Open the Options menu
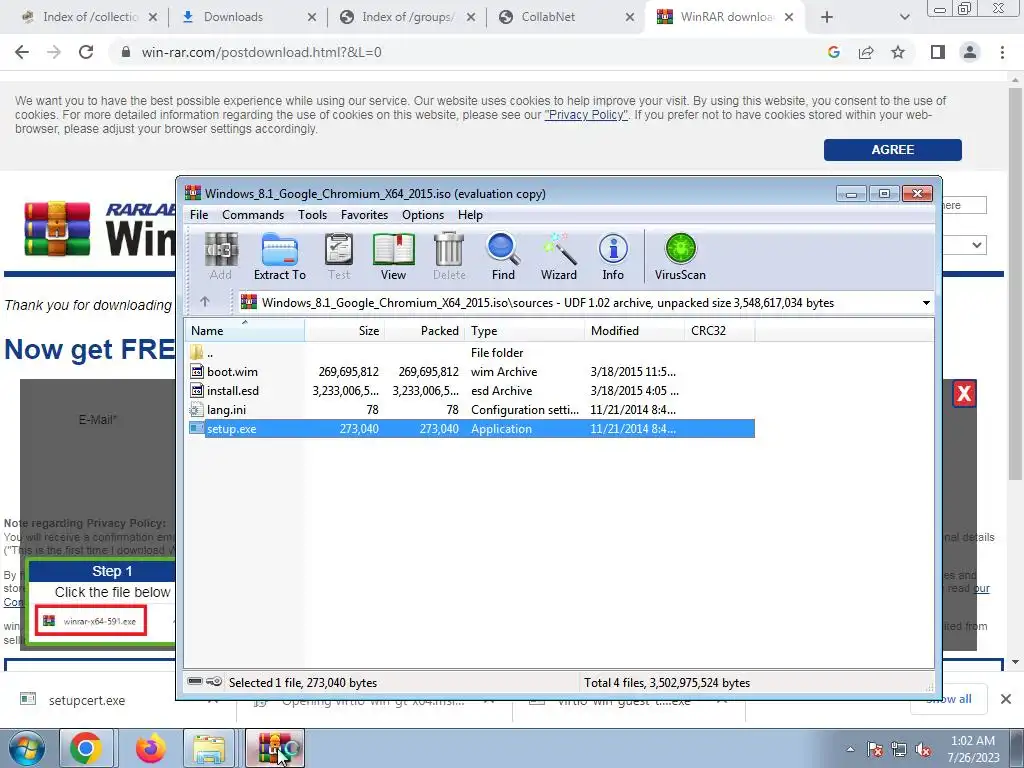The width and height of the screenshot is (1024, 768). point(423,215)
